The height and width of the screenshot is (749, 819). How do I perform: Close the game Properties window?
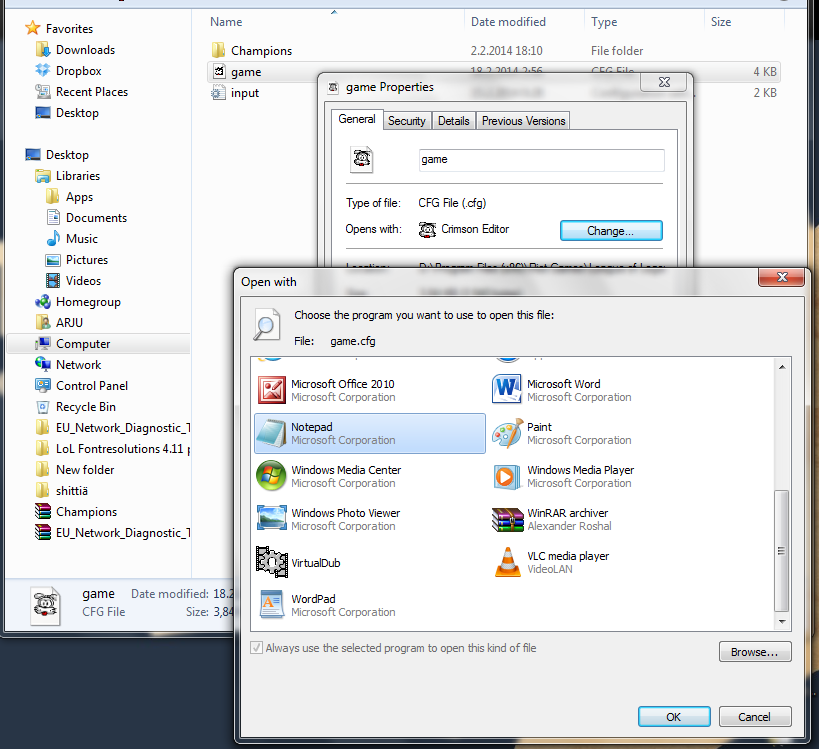tap(664, 82)
